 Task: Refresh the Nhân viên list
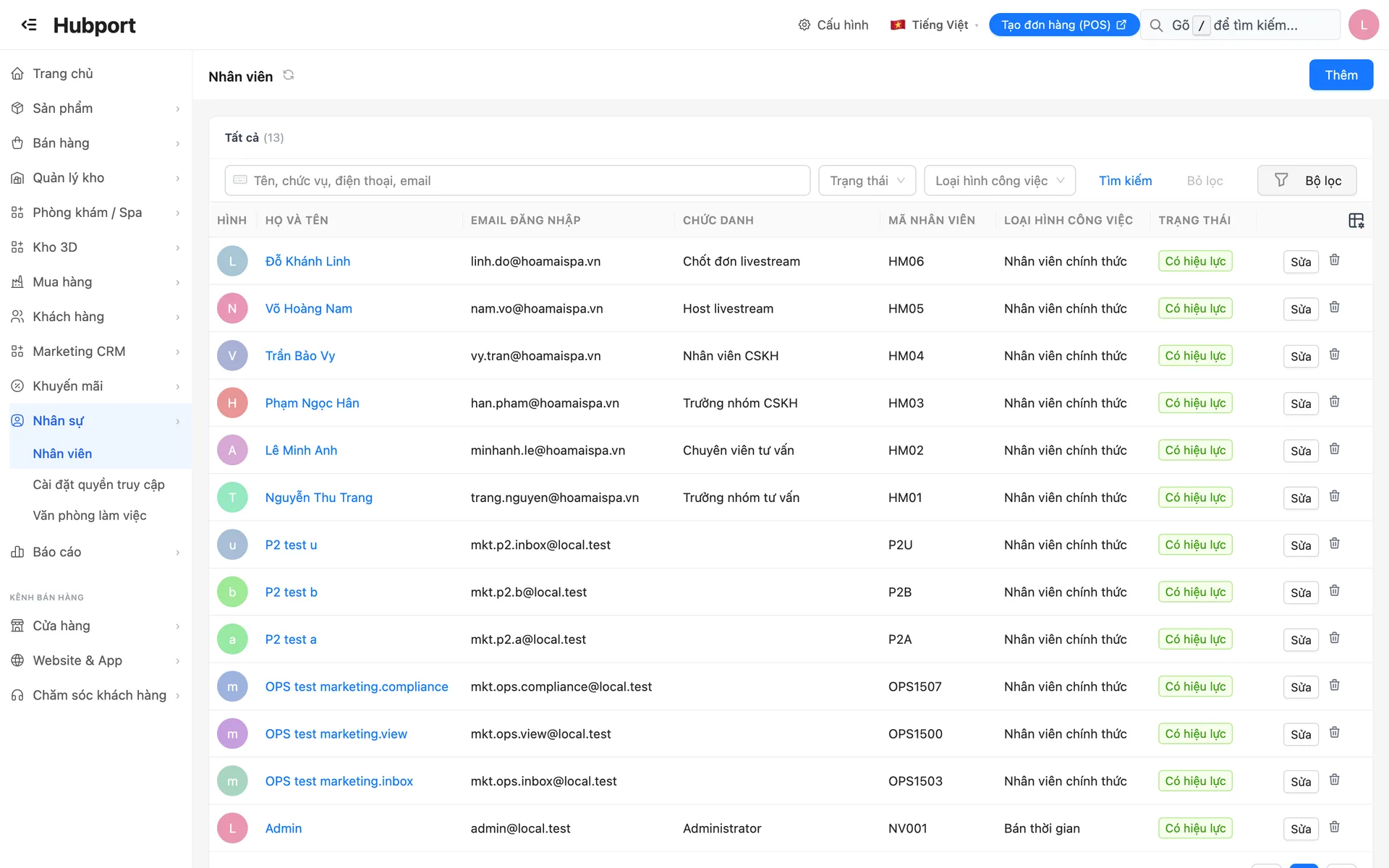[288, 75]
